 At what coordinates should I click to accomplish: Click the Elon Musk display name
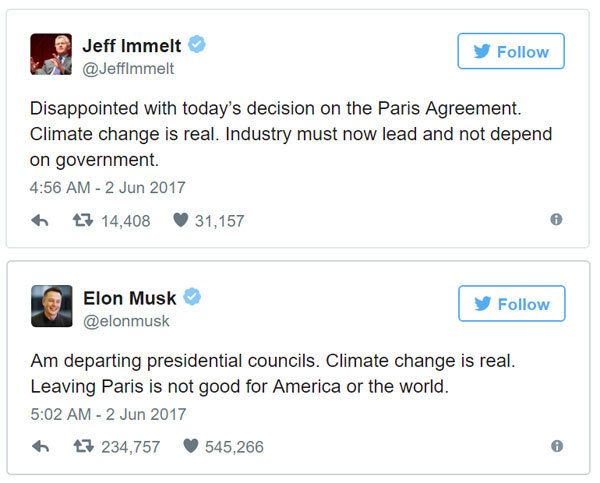tap(129, 298)
